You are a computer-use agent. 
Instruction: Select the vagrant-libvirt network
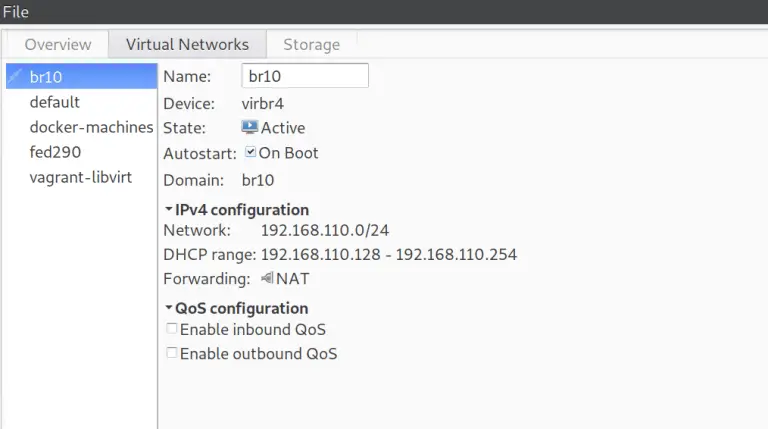click(81, 177)
